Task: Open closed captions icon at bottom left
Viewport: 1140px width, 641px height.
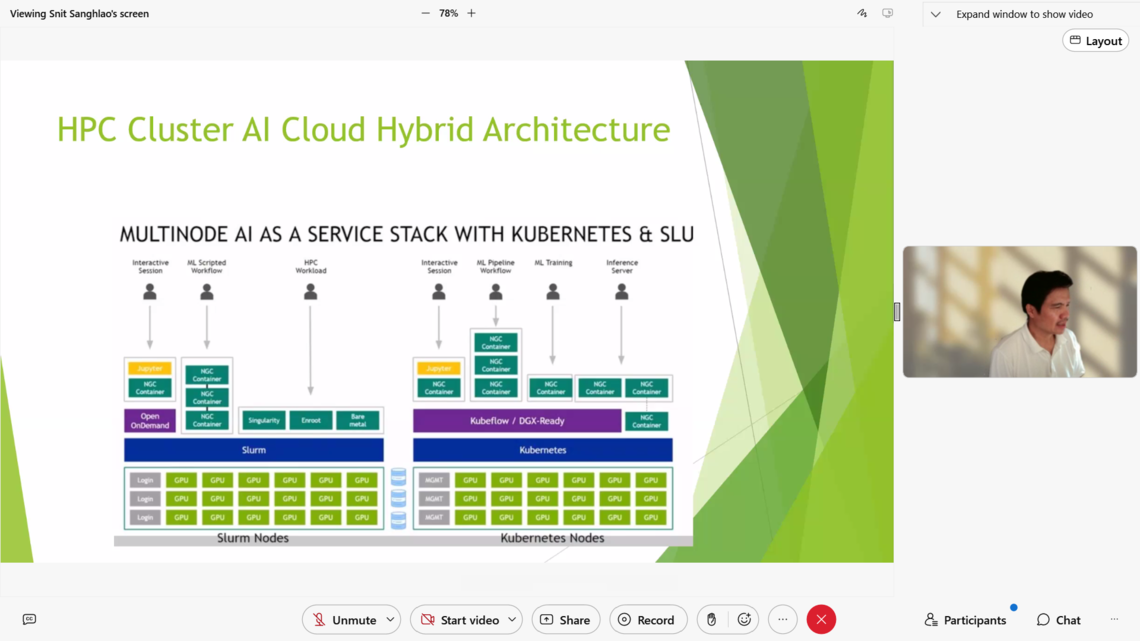Action: coord(29,620)
